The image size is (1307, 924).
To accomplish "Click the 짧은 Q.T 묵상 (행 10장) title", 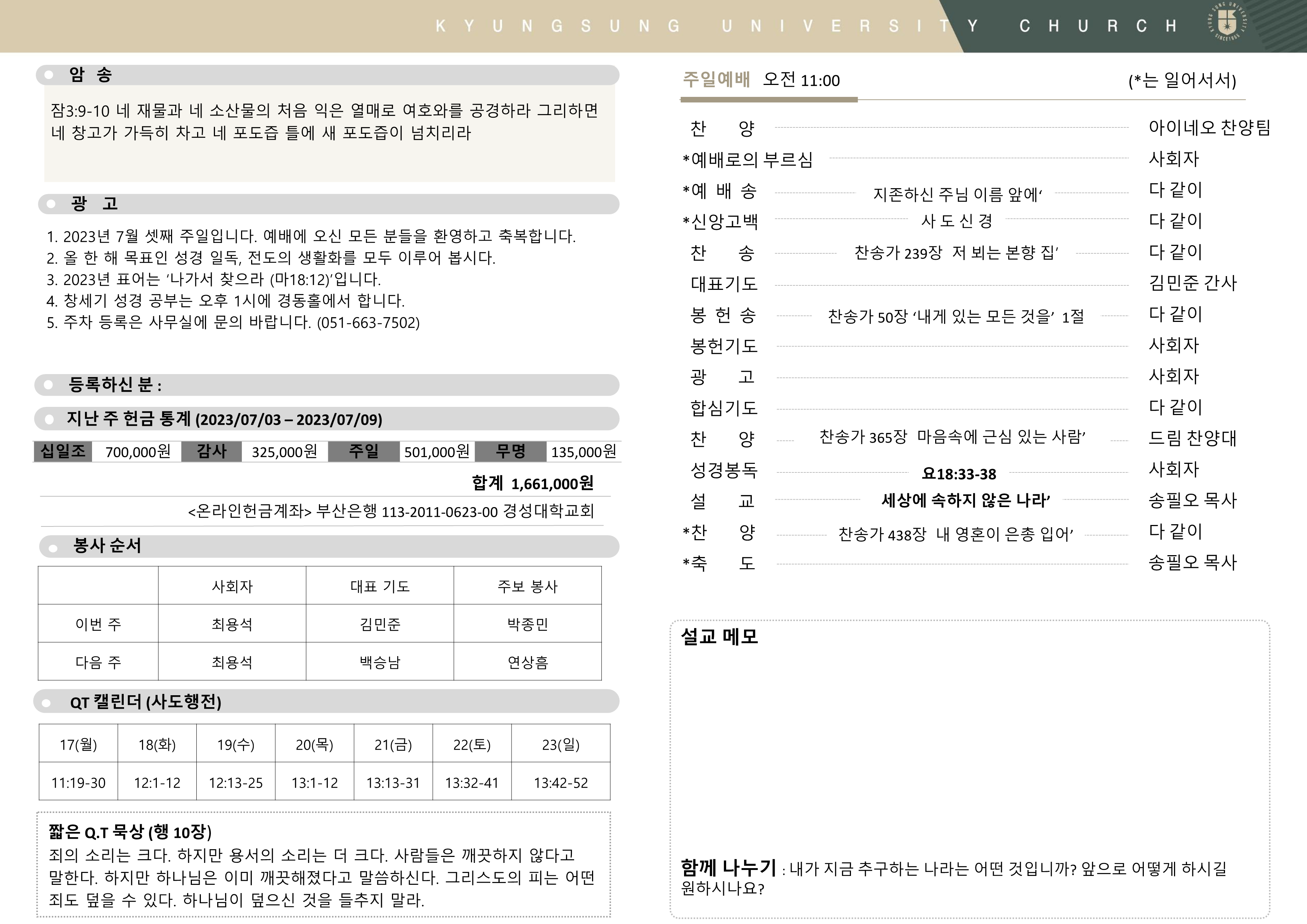I will 130,832.
